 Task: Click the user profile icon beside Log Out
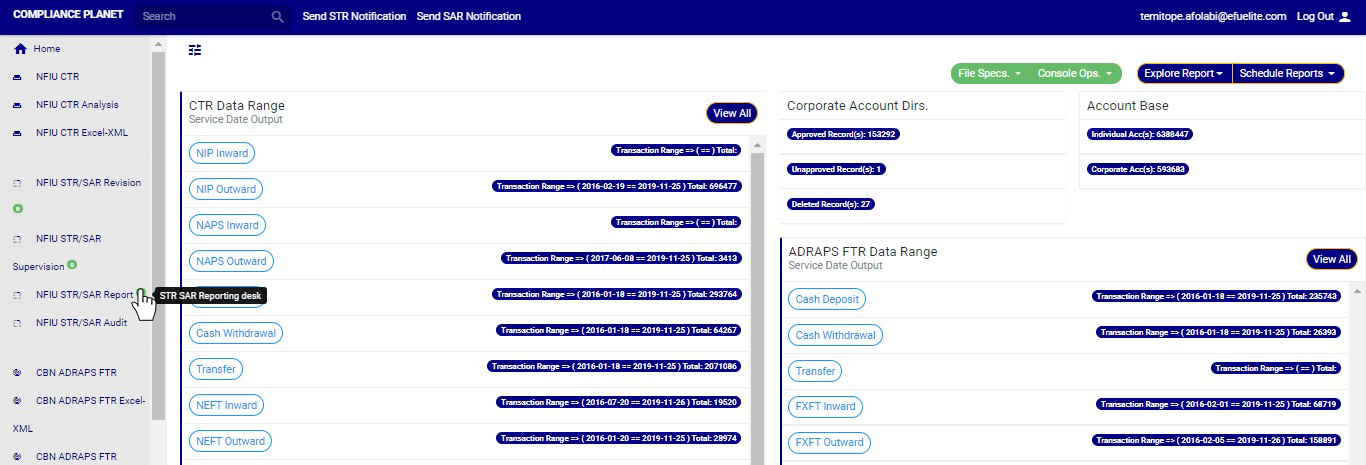(1344, 17)
